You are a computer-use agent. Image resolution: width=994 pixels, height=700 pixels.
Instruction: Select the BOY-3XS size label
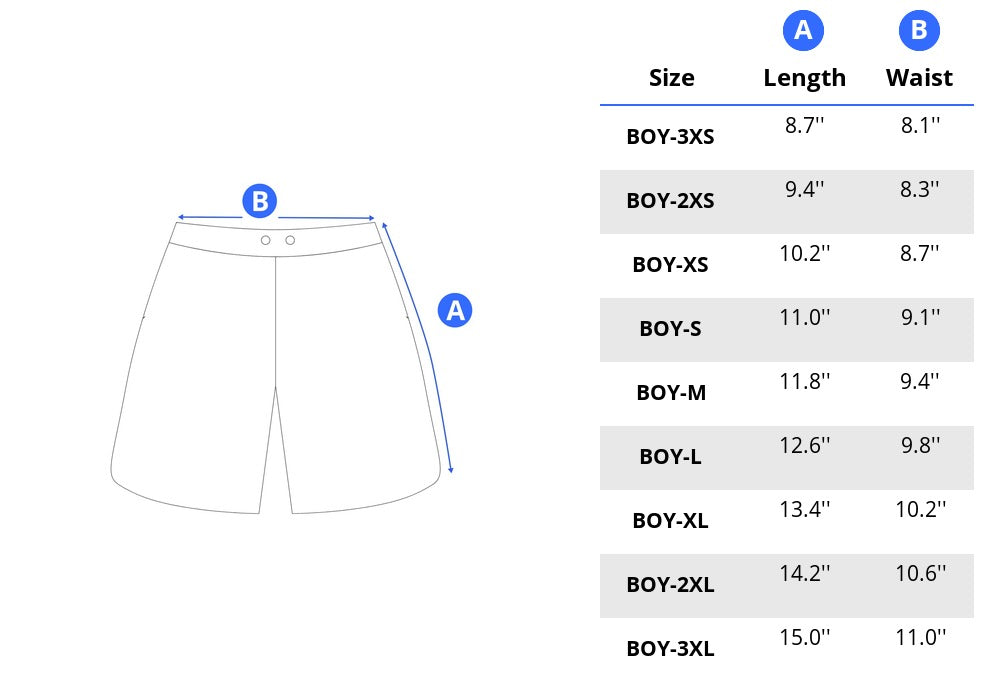(x=670, y=136)
